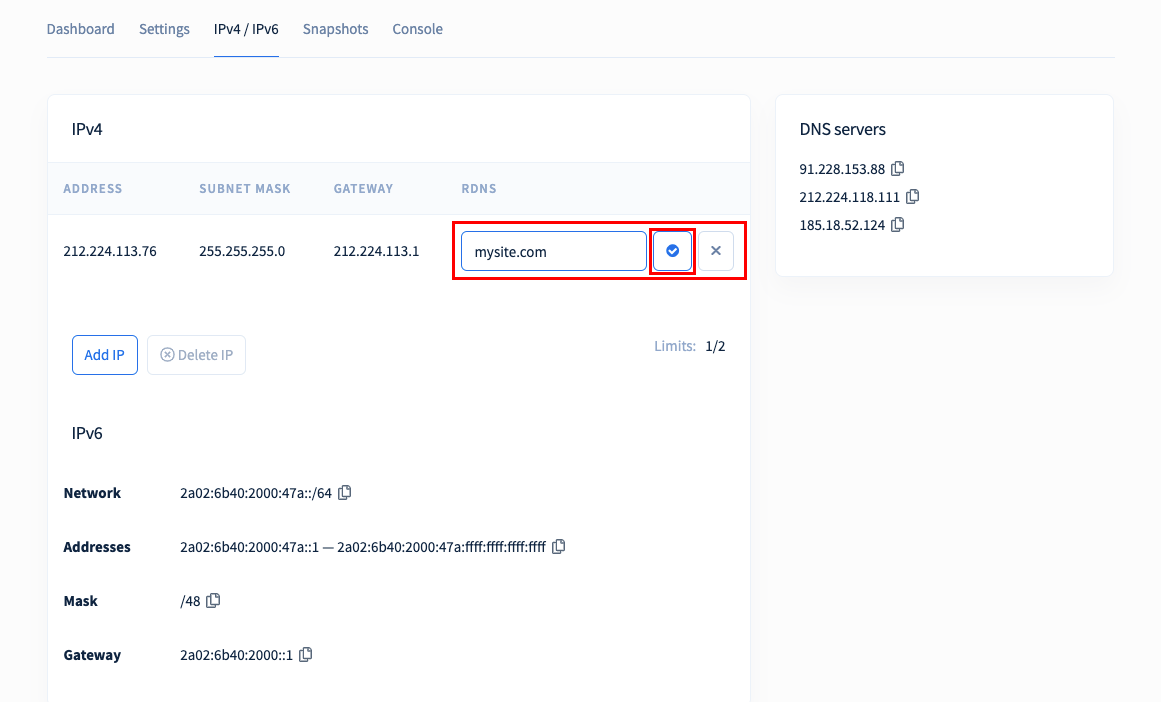Select the subnet mask 255.255.255.0
Viewport: 1161px width, 702px height.
242,251
